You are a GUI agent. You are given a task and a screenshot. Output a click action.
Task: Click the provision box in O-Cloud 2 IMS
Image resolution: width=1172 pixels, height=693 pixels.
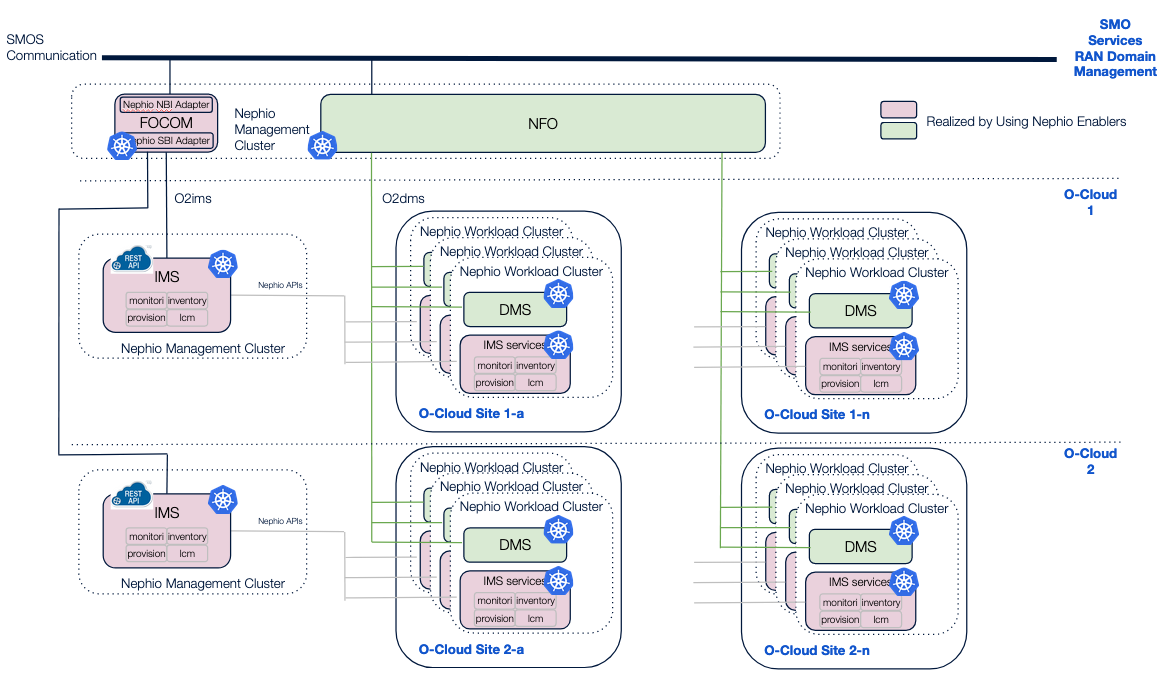(146, 553)
